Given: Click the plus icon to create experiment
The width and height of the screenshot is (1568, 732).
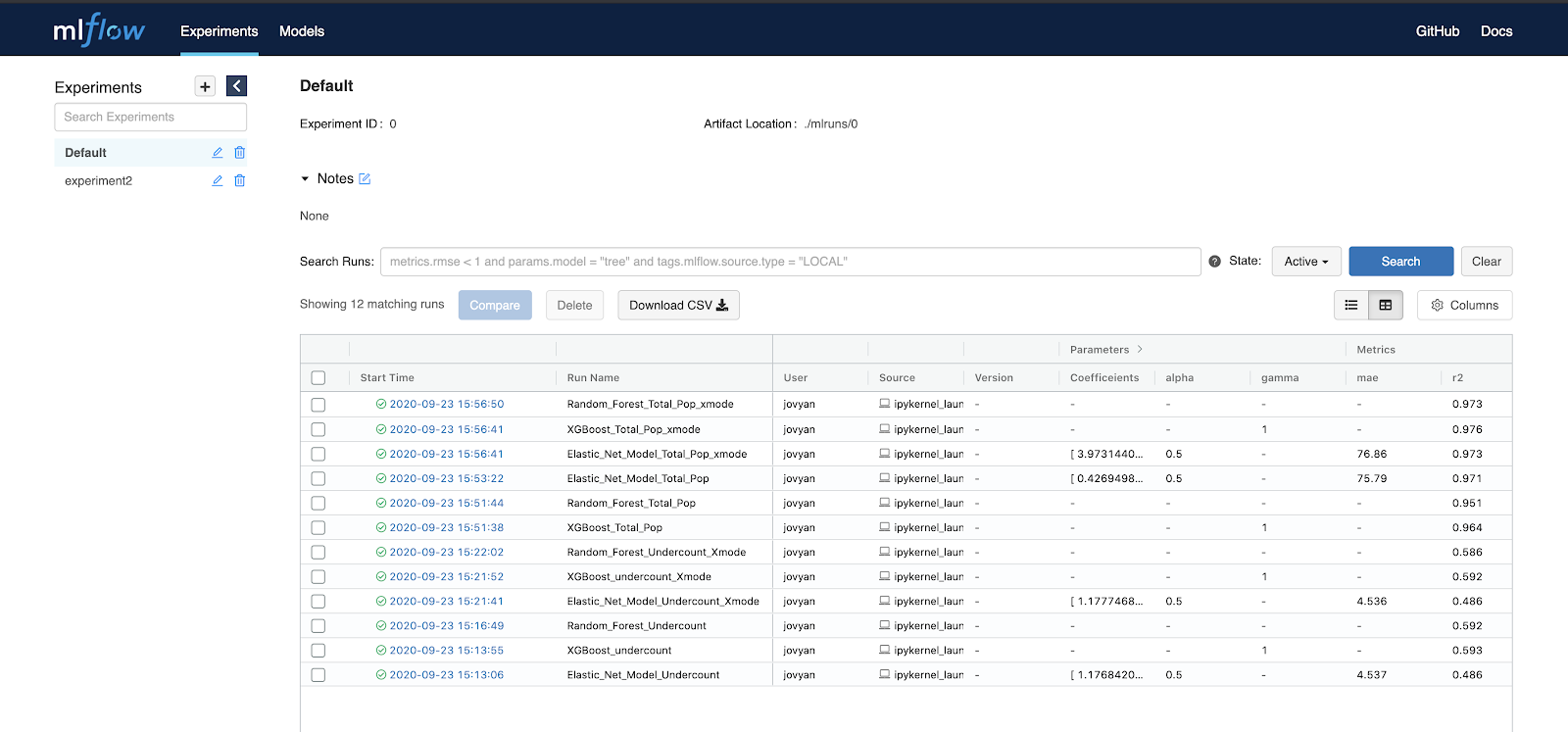Looking at the screenshot, I should click(205, 86).
